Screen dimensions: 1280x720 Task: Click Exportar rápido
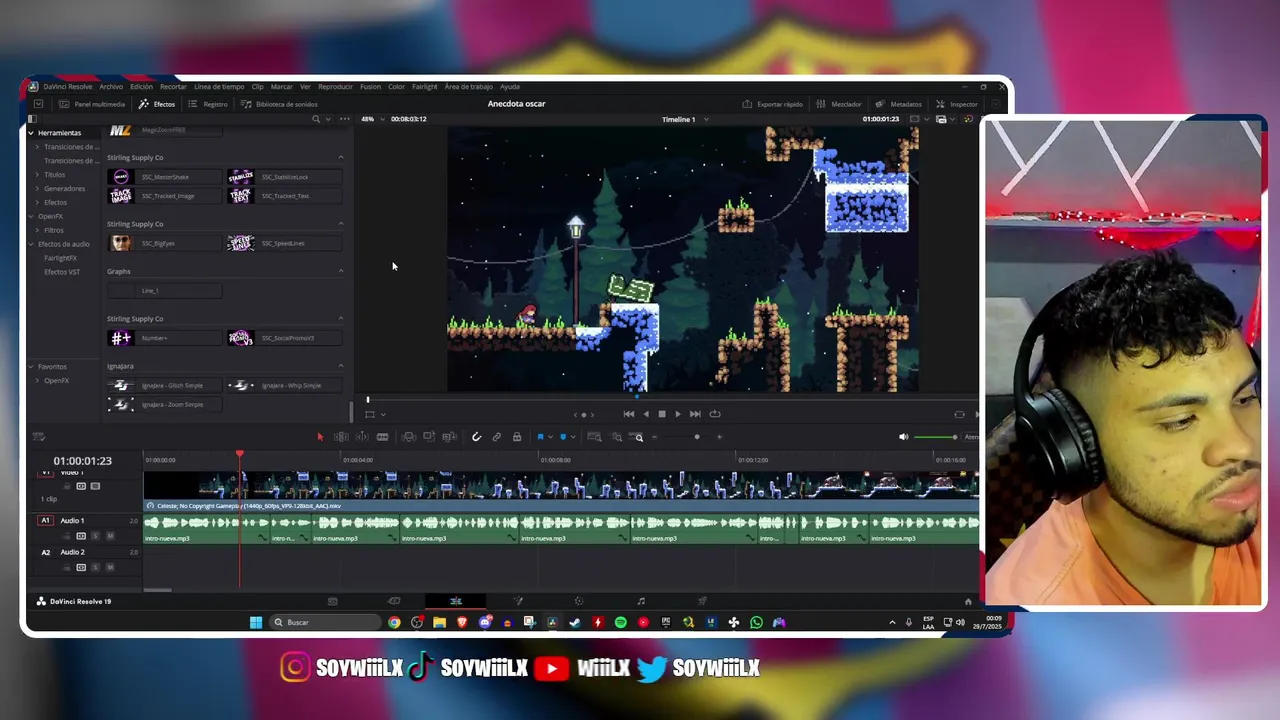point(773,104)
